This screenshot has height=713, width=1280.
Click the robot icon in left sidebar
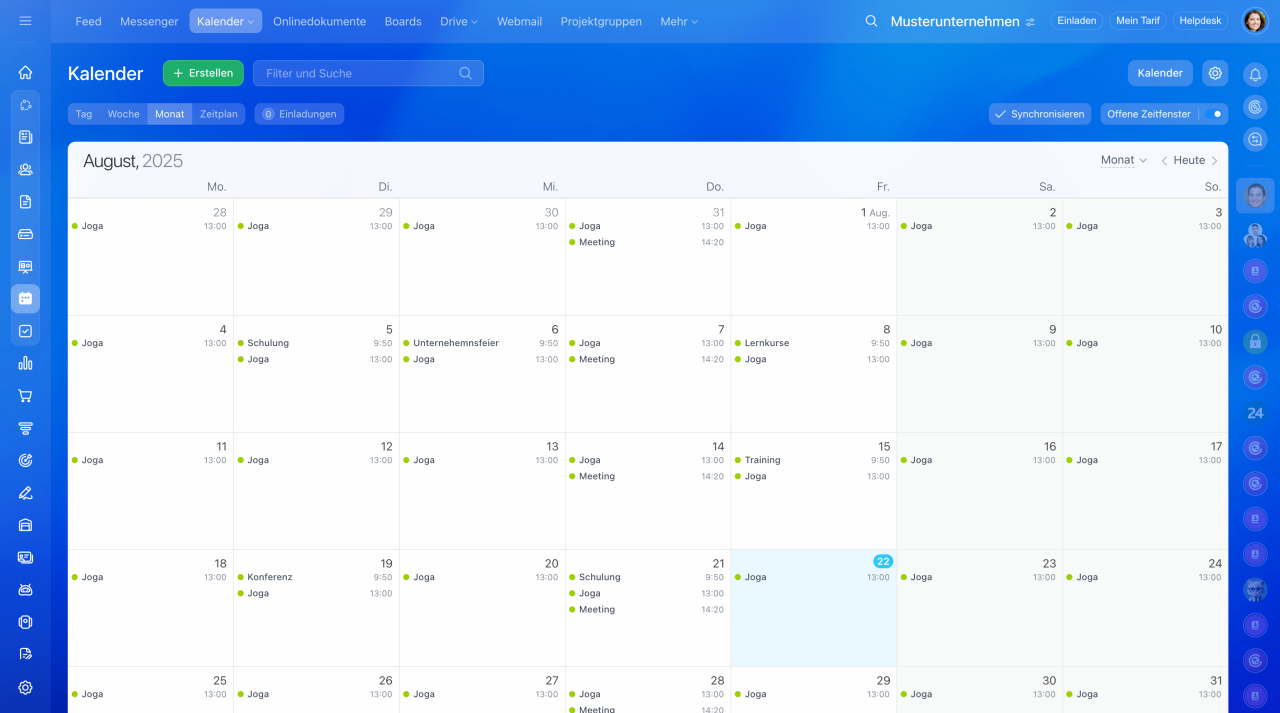(25, 590)
